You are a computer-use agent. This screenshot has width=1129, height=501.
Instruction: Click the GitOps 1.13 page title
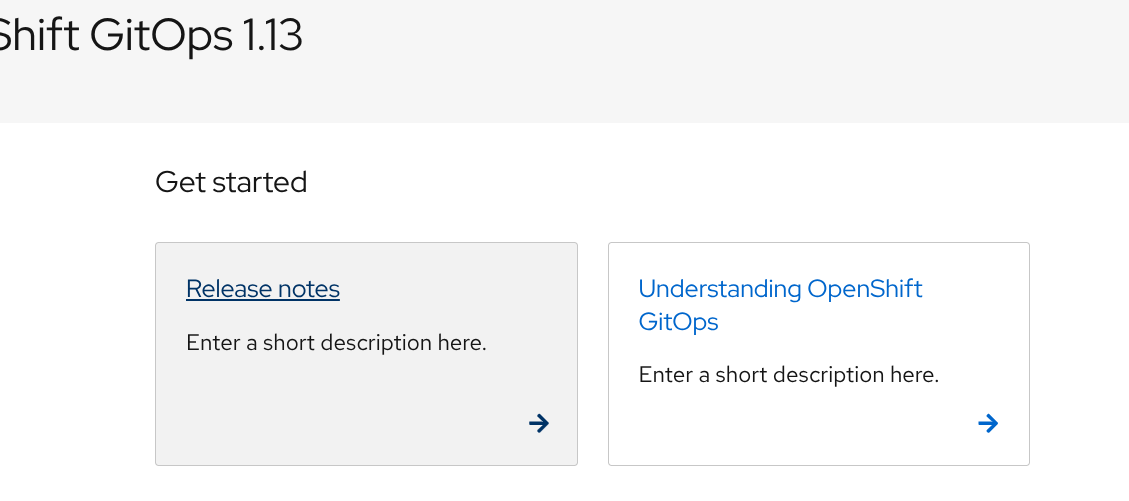[150, 37]
